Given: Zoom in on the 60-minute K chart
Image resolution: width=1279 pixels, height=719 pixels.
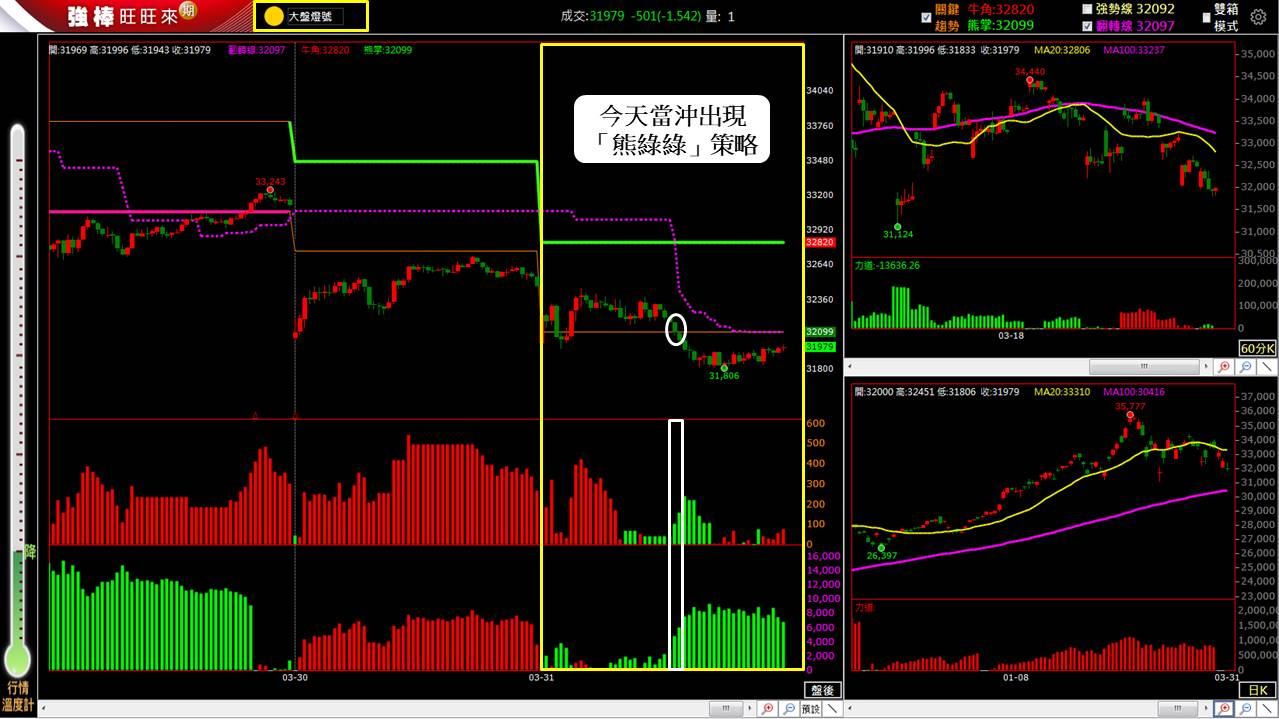Looking at the screenshot, I should [1225, 367].
